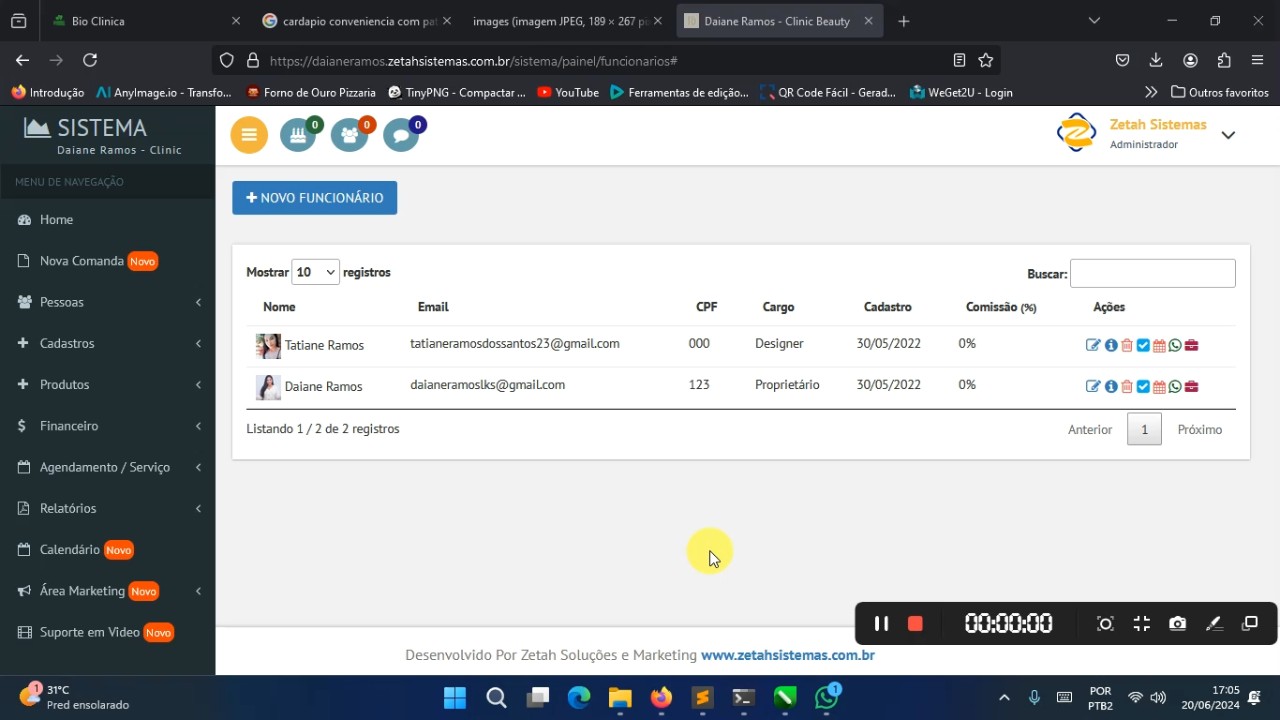This screenshot has height=720, width=1280.
Task: Edit Daiane Ramos using the pencil icon
Action: point(1093,386)
